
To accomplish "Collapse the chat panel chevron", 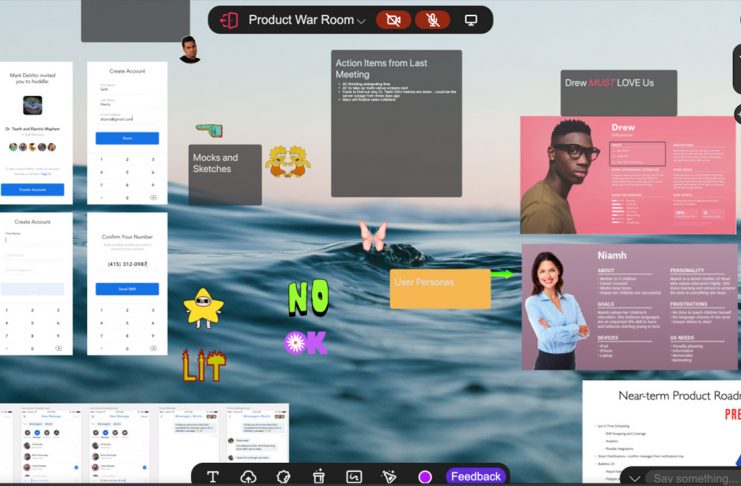I will click(x=634, y=478).
